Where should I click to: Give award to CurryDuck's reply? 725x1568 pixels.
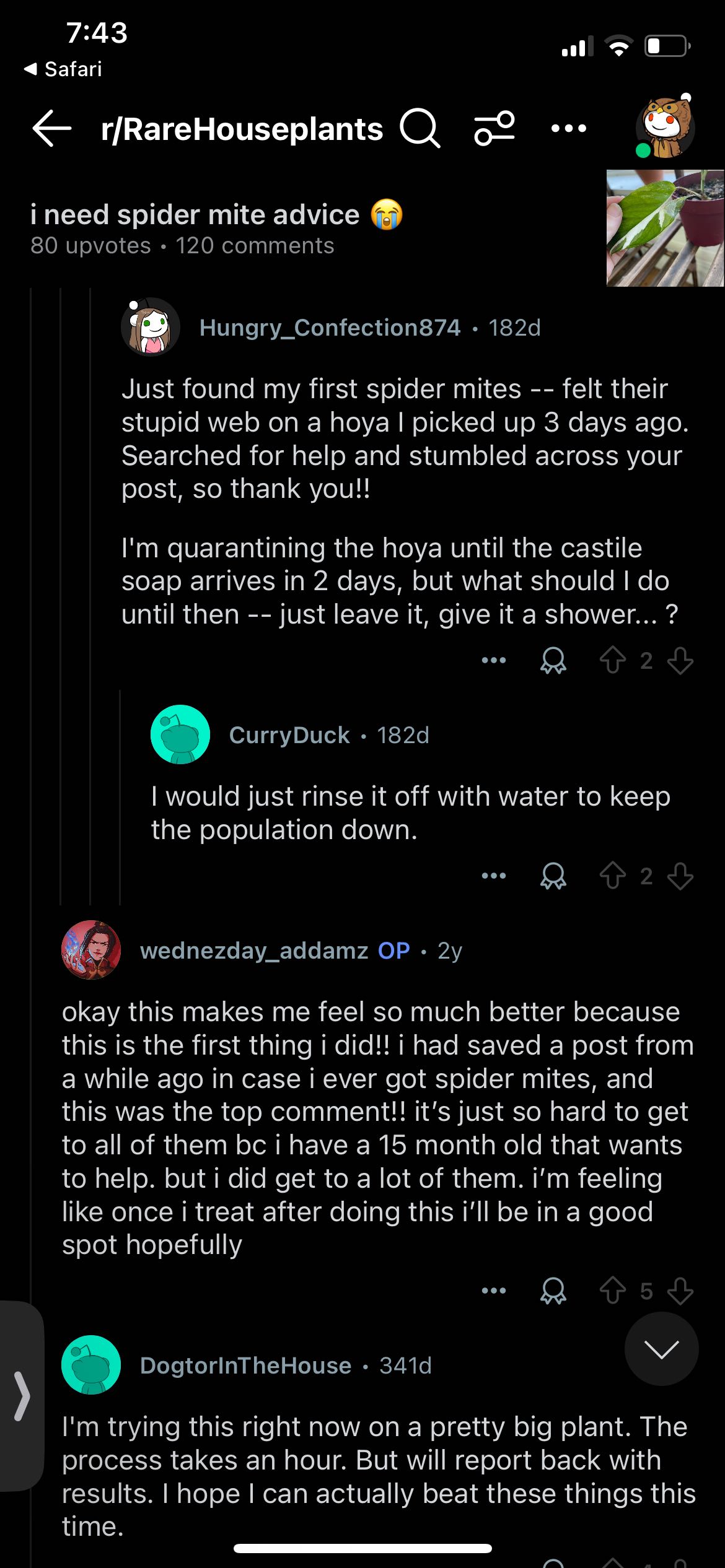pyautogui.click(x=553, y=876)
